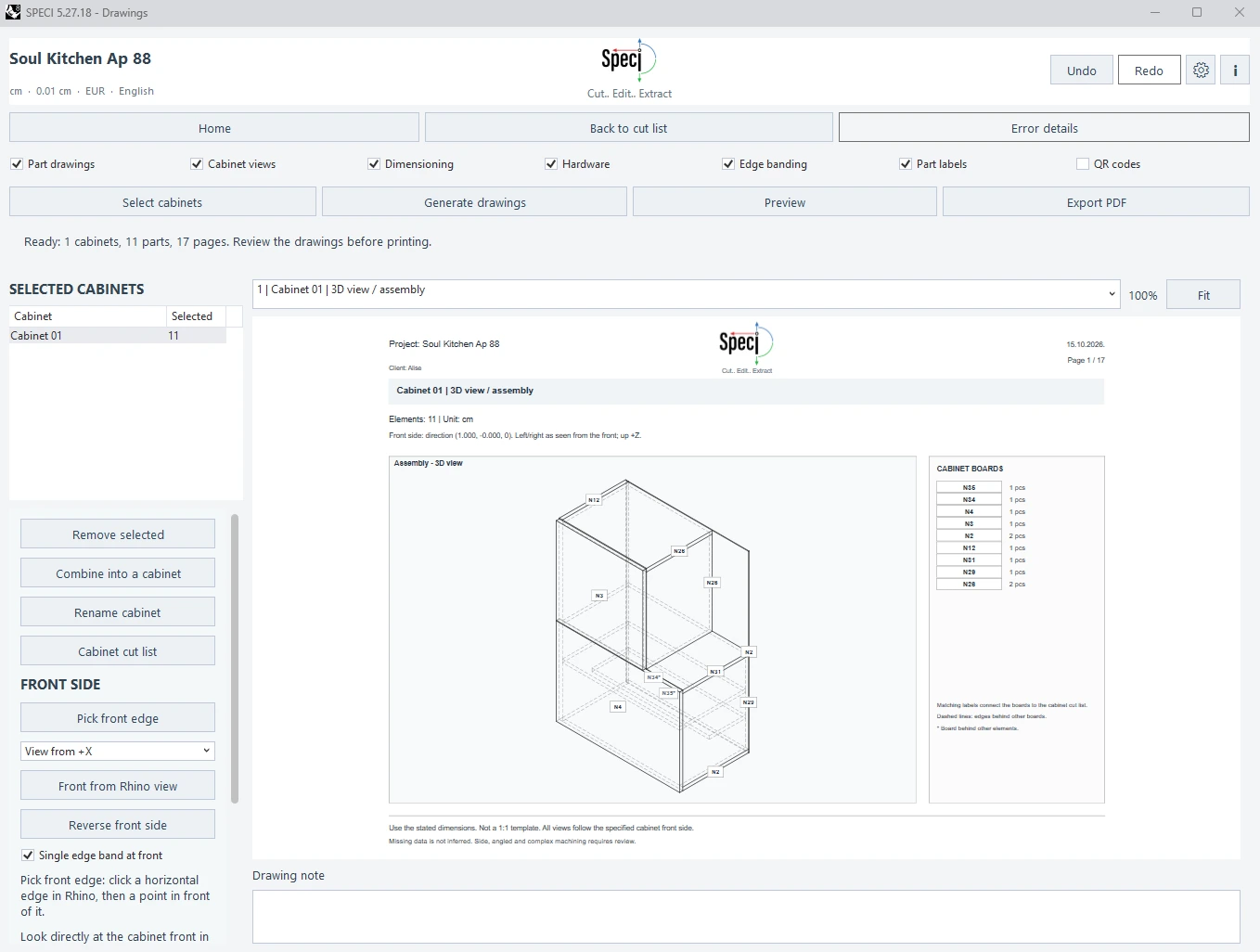Open Select cabinets
This screenshot has height=952, width=1260.
point(162,202)
